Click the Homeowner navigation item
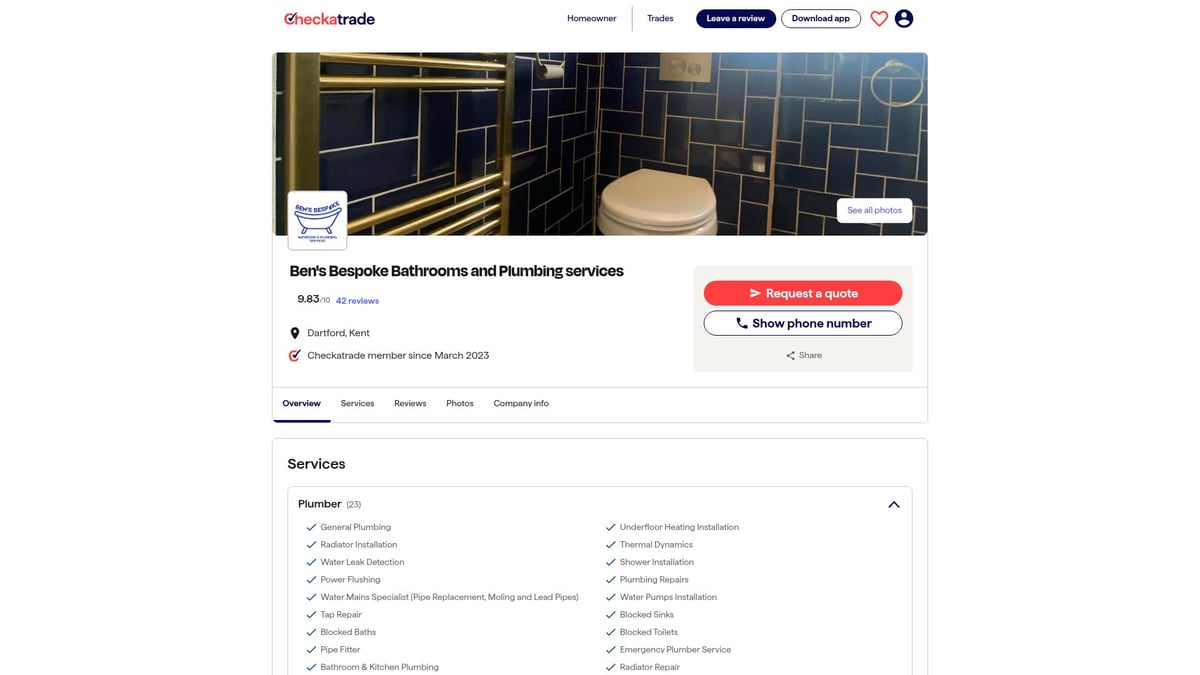Image resolution: width=1200 pixels, height=675 pixels. [592, 18]
